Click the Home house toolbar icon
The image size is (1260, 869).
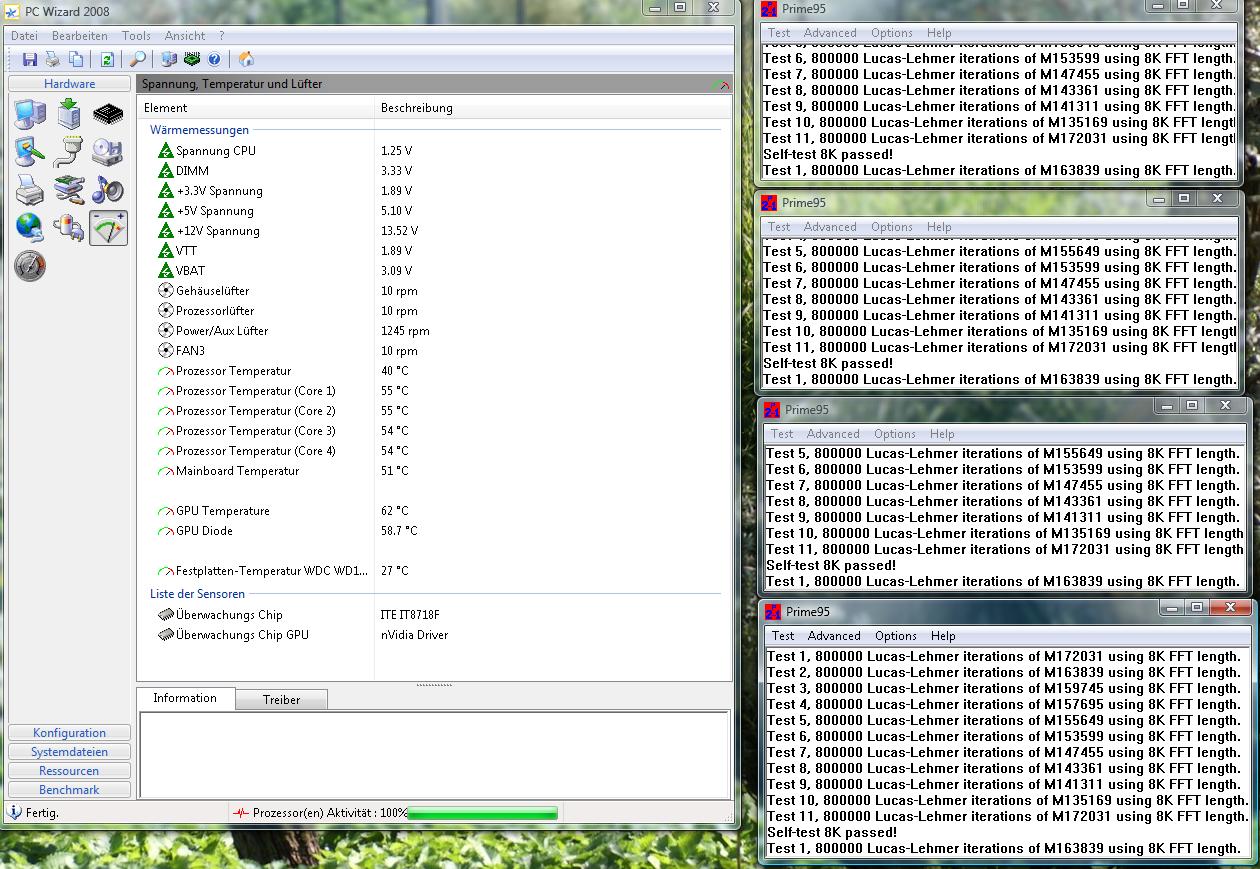(x=246, y=60)
